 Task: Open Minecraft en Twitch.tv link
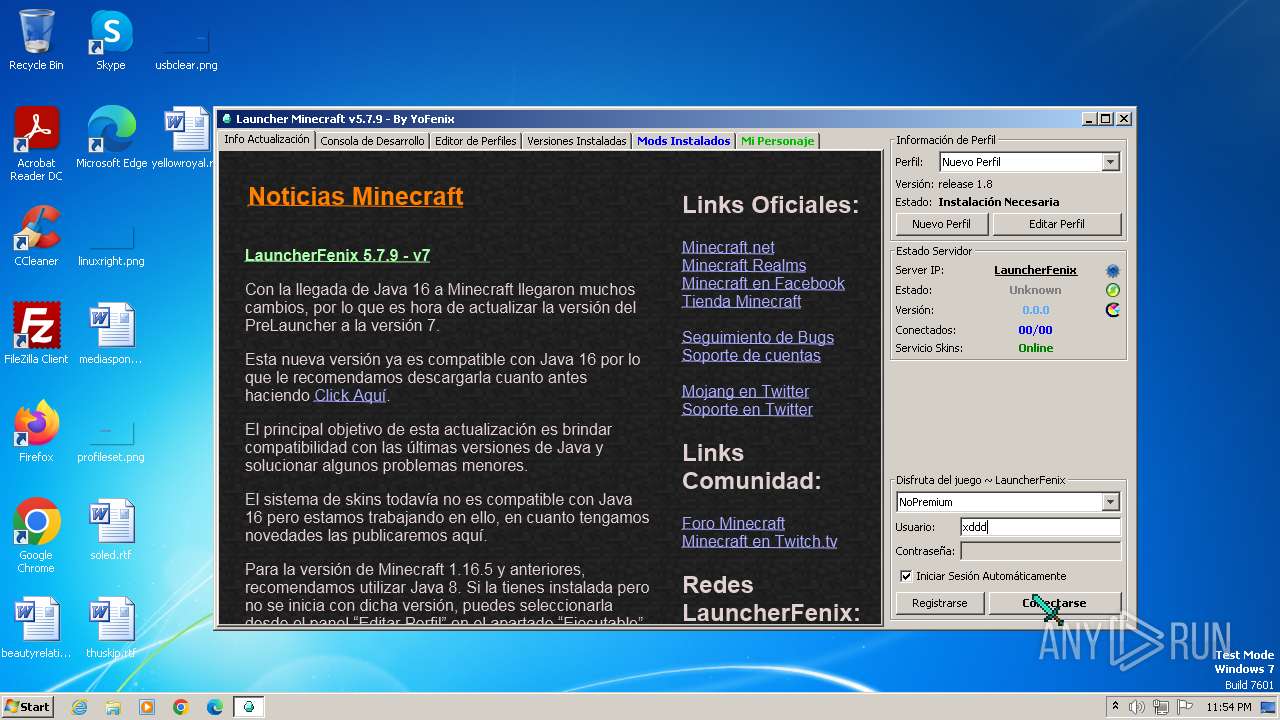[760, 541]
